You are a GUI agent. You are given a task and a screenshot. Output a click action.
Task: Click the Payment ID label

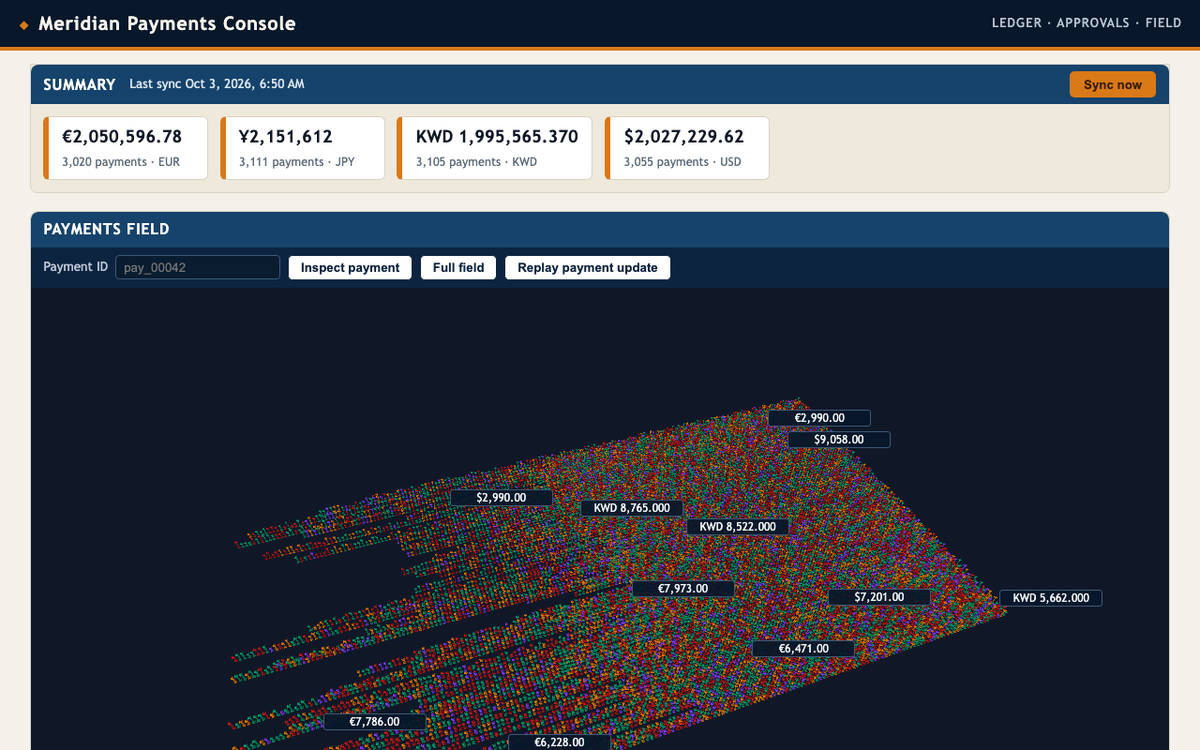point(76,267)
